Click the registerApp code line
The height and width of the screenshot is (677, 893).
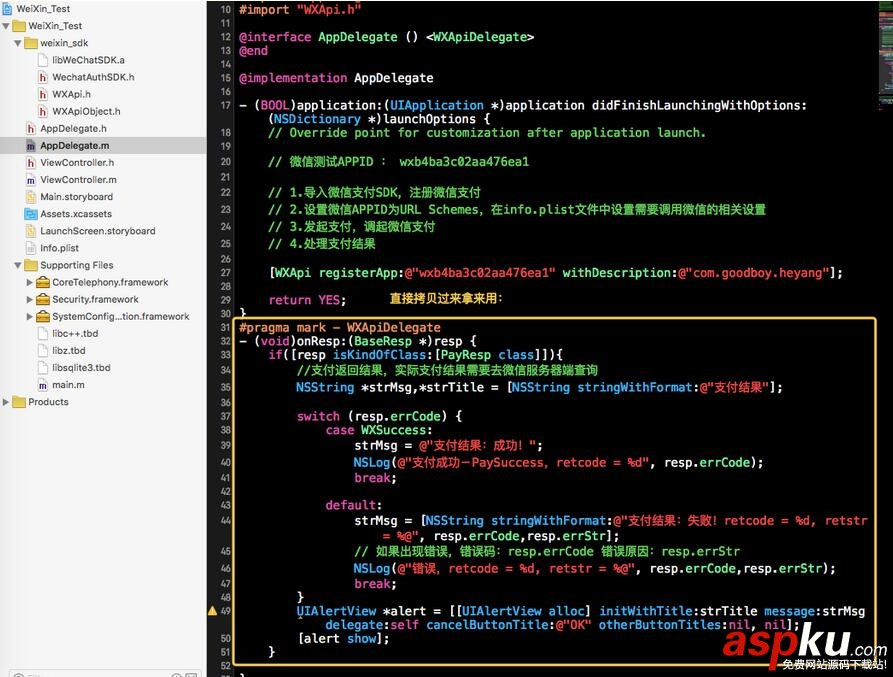click(x=556, y=273)
